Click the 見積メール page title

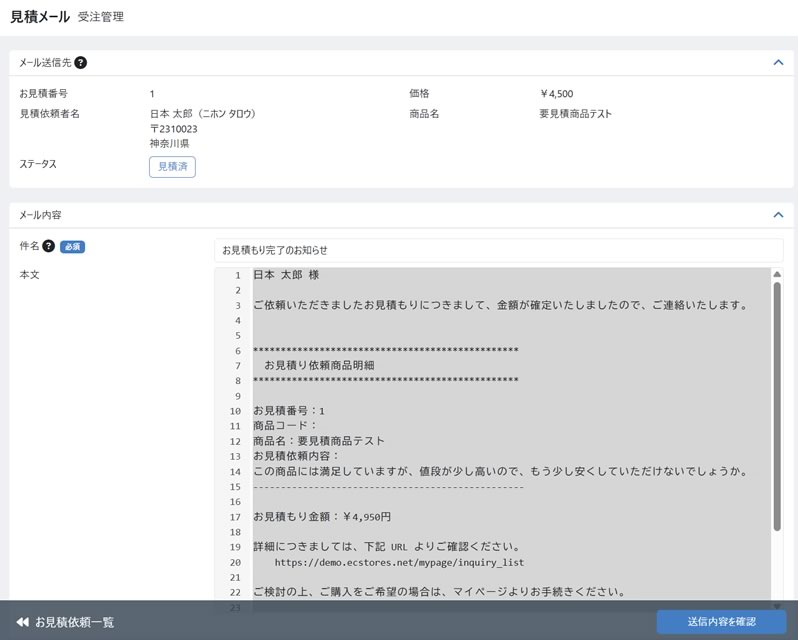coord(40,16)
